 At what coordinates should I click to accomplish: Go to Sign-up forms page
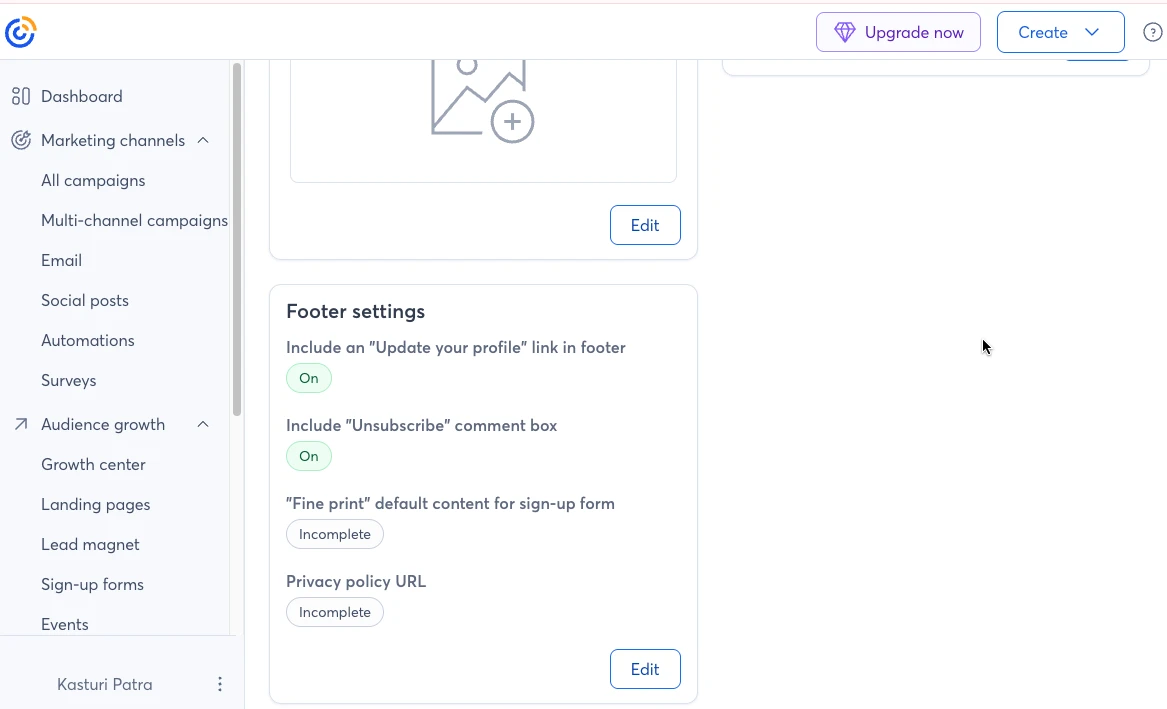(x=92, y=584)
